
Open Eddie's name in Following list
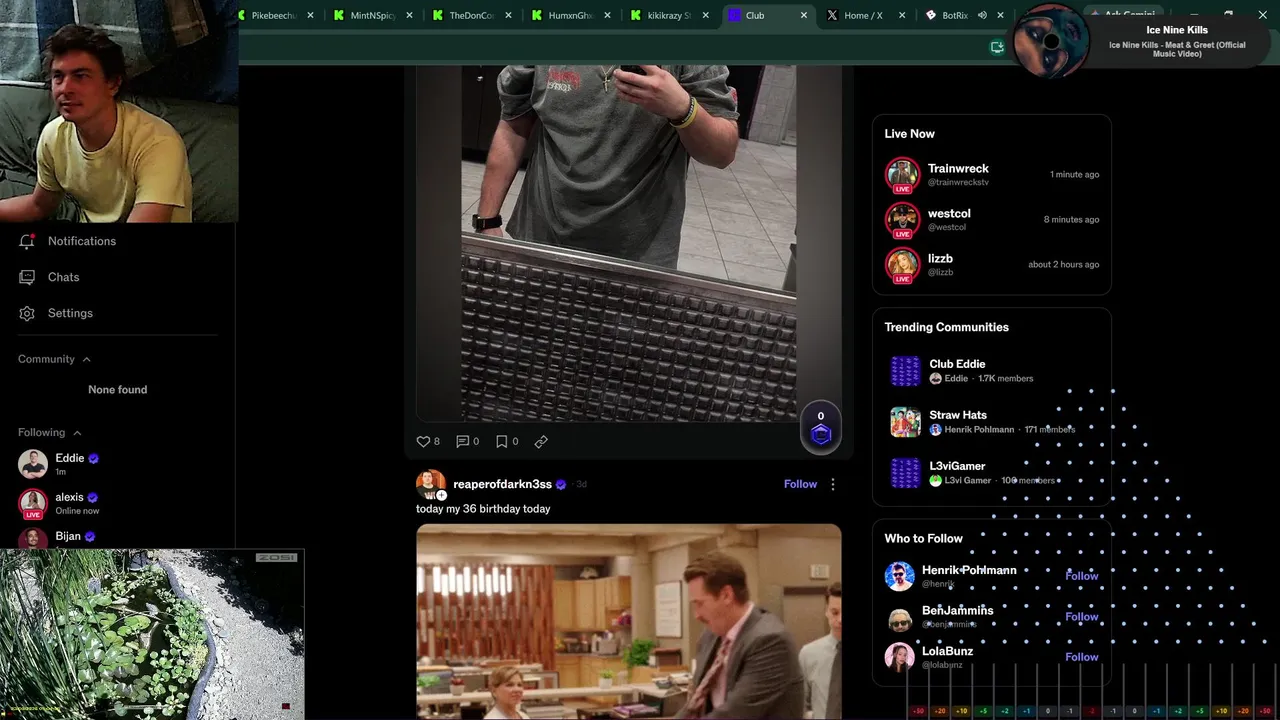coord(70,458)
